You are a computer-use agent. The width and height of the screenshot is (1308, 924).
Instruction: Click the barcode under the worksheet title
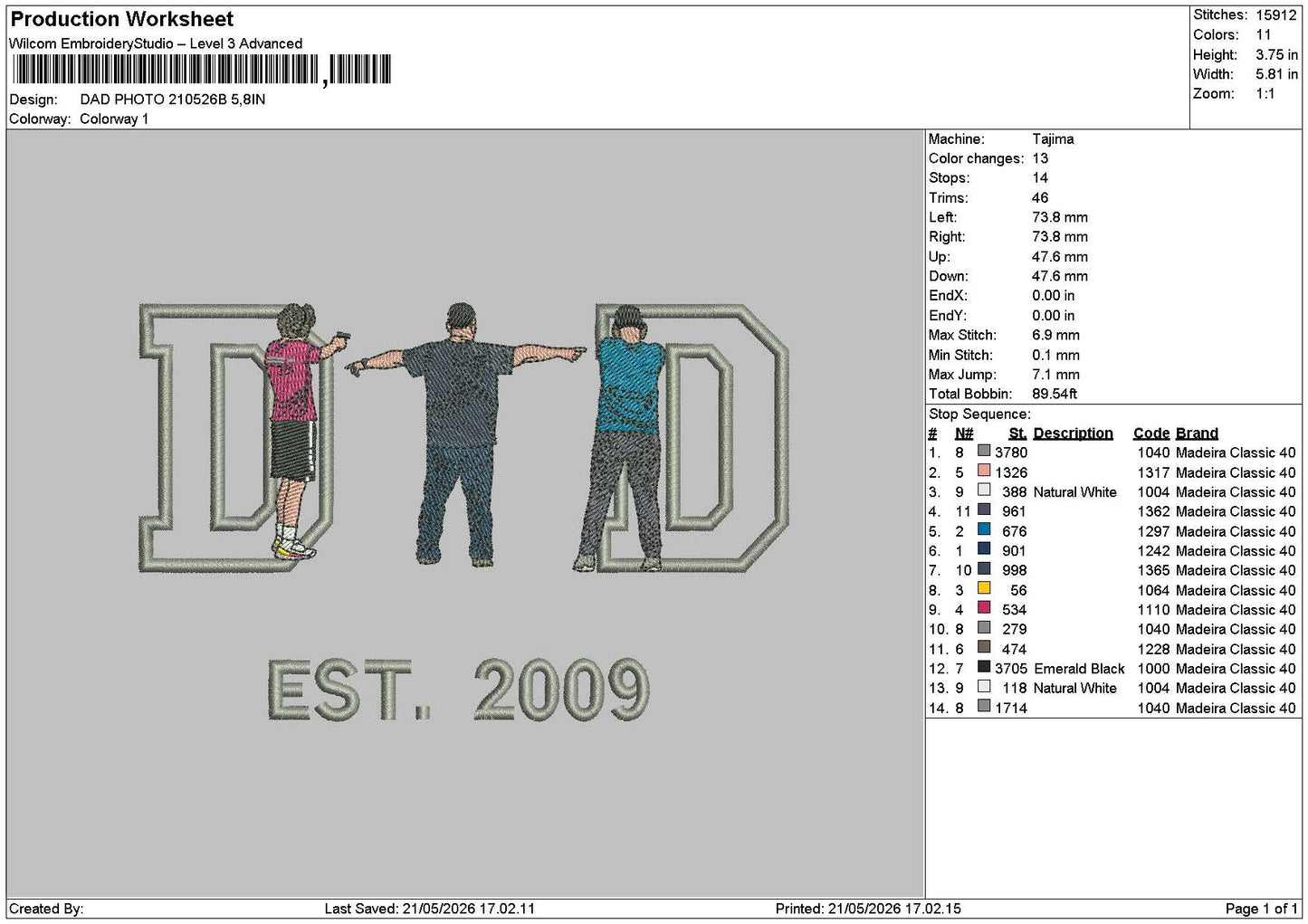pos(200,70)
